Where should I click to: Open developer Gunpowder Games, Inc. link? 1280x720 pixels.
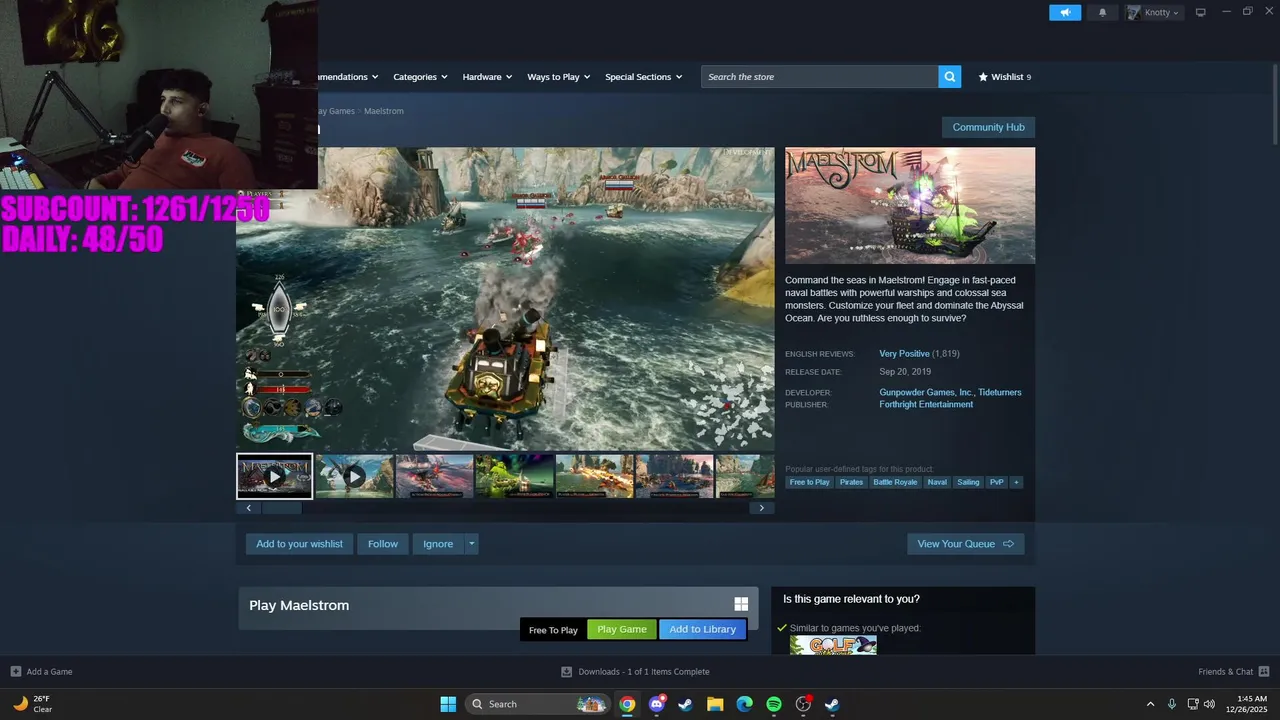point(926,392)
